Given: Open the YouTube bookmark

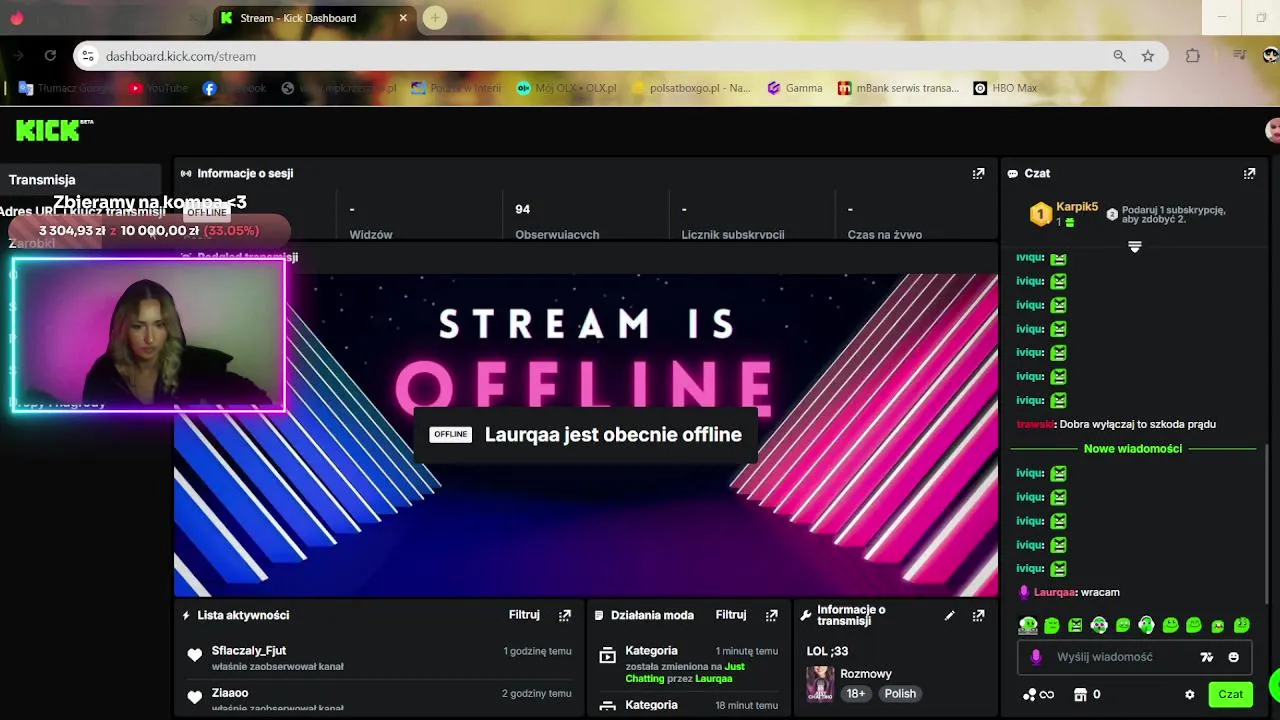Looking at the screenshot, I should [x=158, y=88].
